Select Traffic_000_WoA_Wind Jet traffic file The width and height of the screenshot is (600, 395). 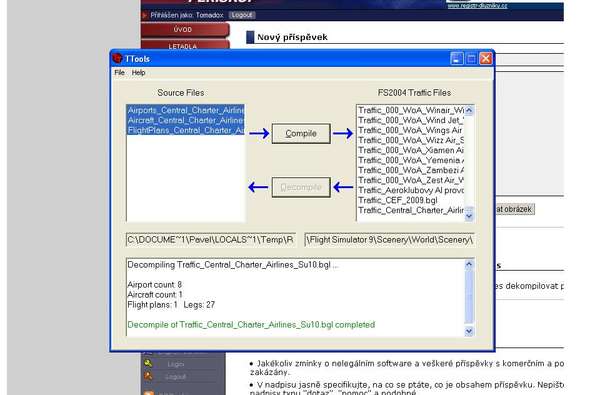click(411, 120)
